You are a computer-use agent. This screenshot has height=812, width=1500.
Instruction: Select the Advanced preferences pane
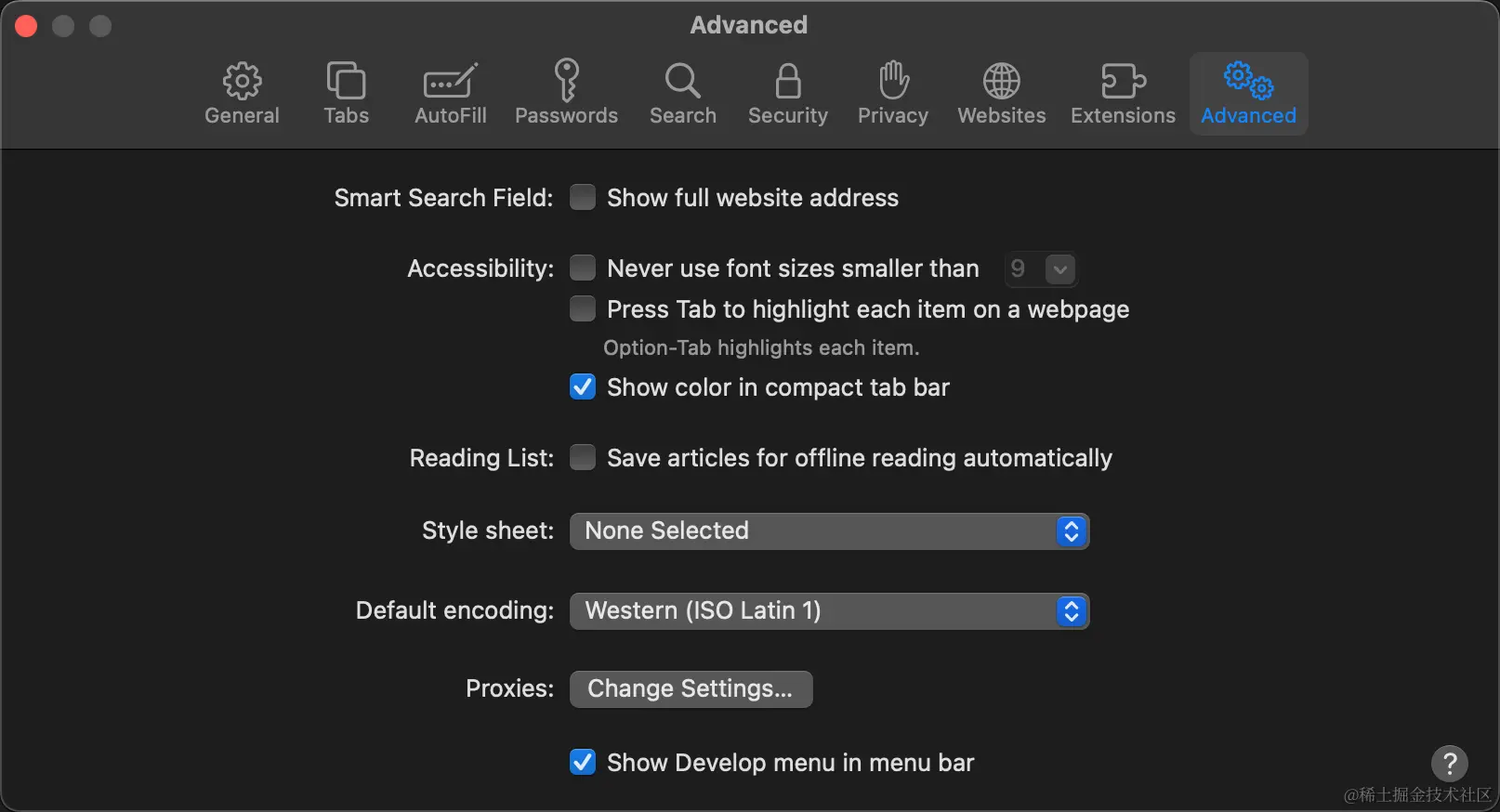click(x=1248, y=94)
